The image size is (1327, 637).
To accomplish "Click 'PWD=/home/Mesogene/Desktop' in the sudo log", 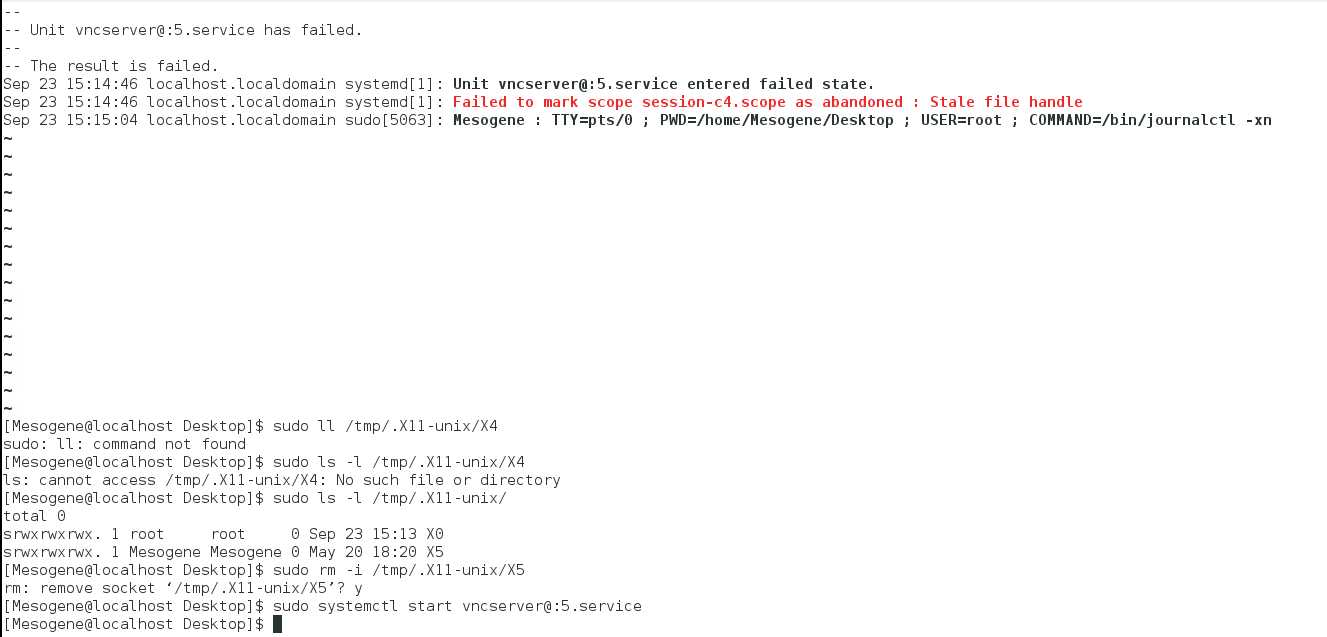I will (776, 120).
